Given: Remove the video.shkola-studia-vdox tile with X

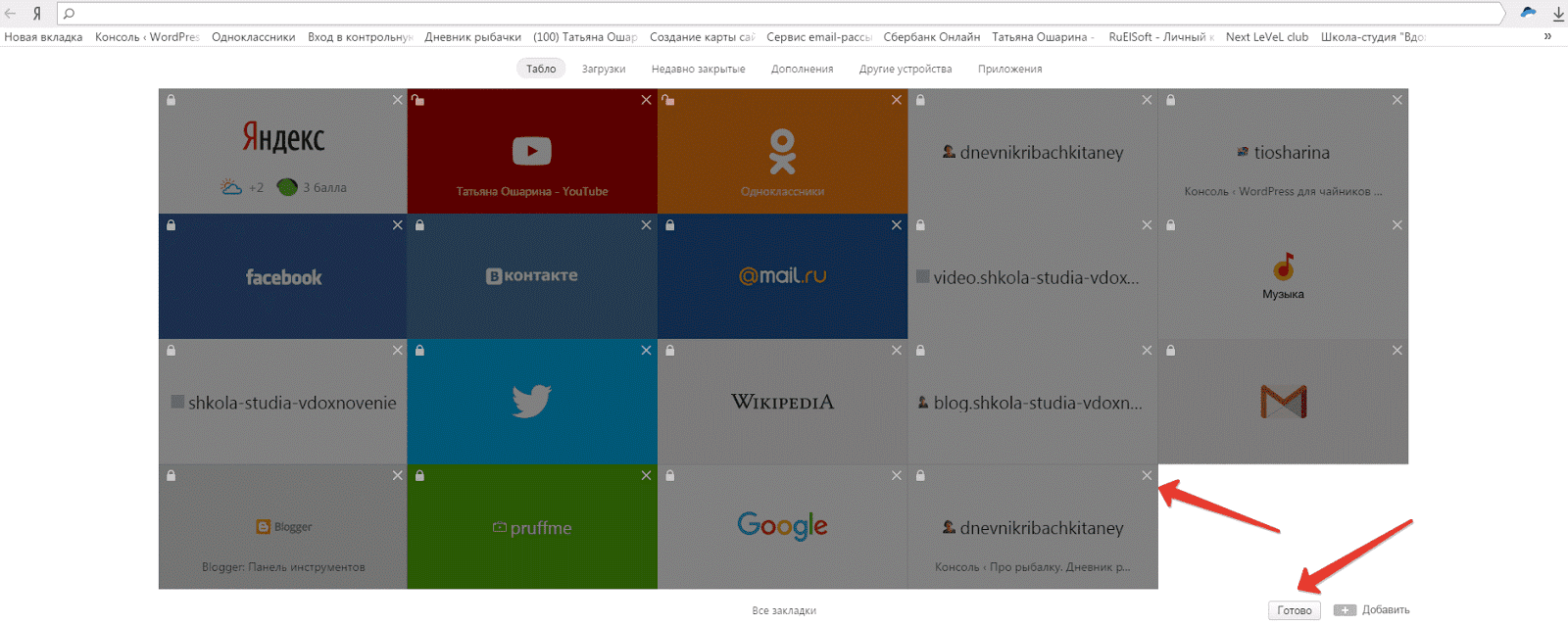Looking at the screenshot, I should tap(1148, 225).
